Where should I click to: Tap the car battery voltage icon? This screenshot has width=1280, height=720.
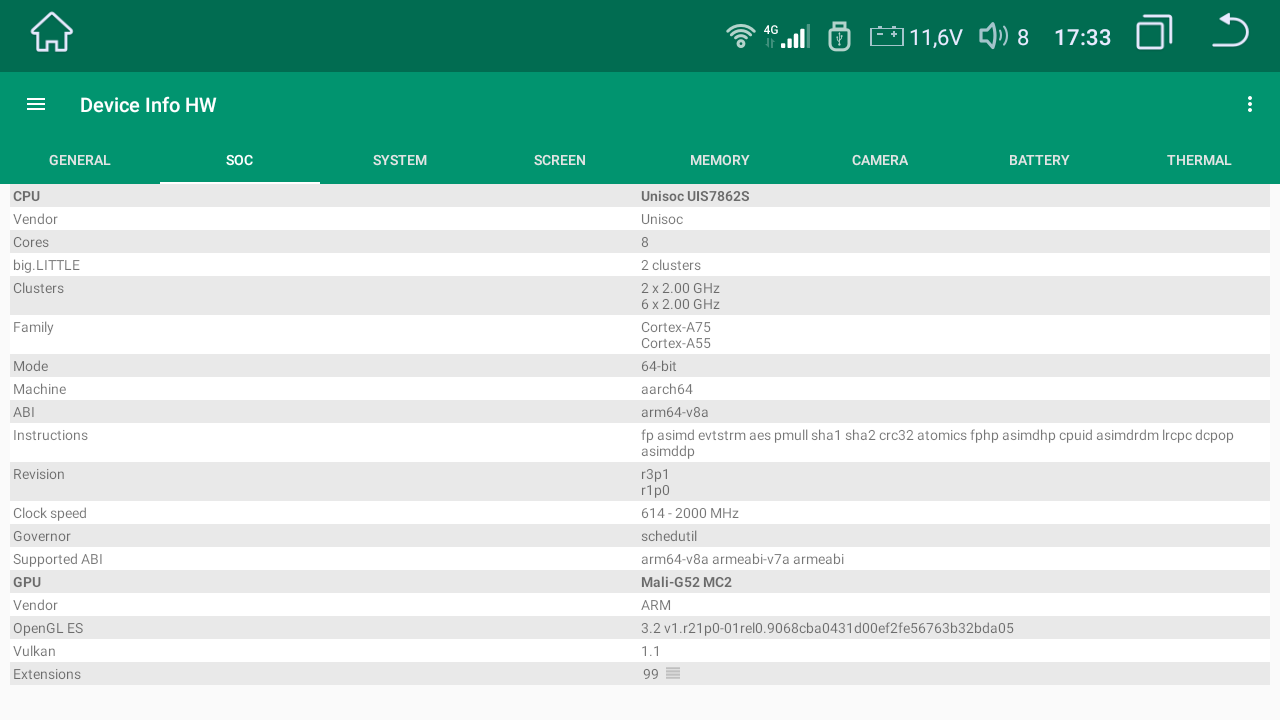point(887,37)
